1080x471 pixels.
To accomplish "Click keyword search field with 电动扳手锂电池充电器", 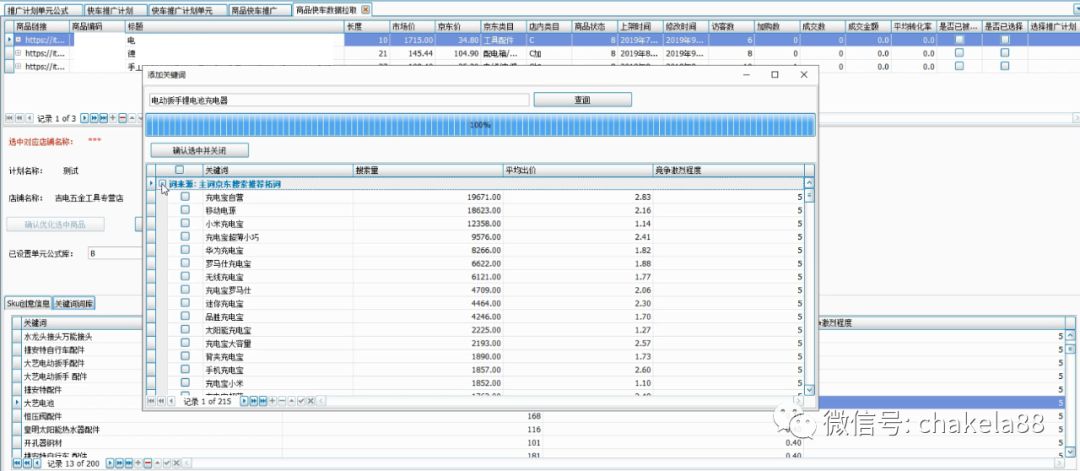I will [x=339, y=100].
